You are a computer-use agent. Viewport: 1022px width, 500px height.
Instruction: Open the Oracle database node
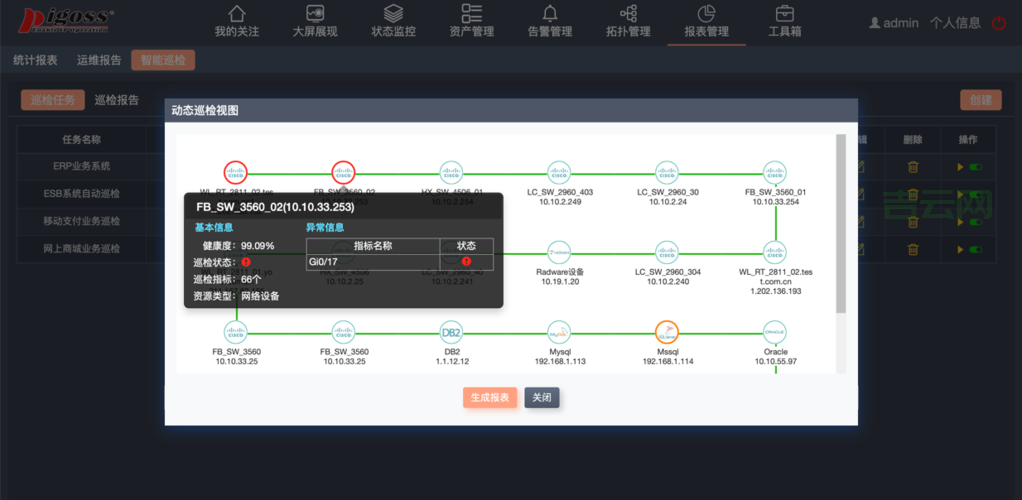pos(775,332)
